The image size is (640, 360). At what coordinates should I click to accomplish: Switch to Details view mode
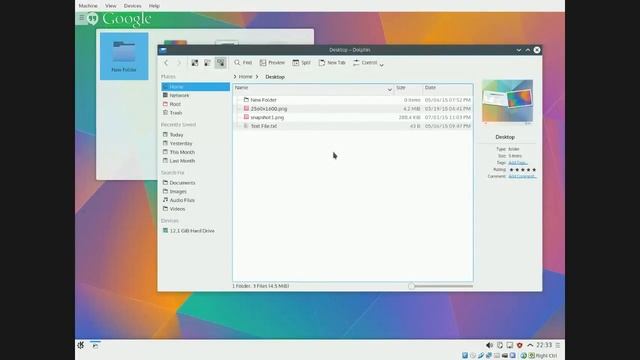tap(220, 63)
